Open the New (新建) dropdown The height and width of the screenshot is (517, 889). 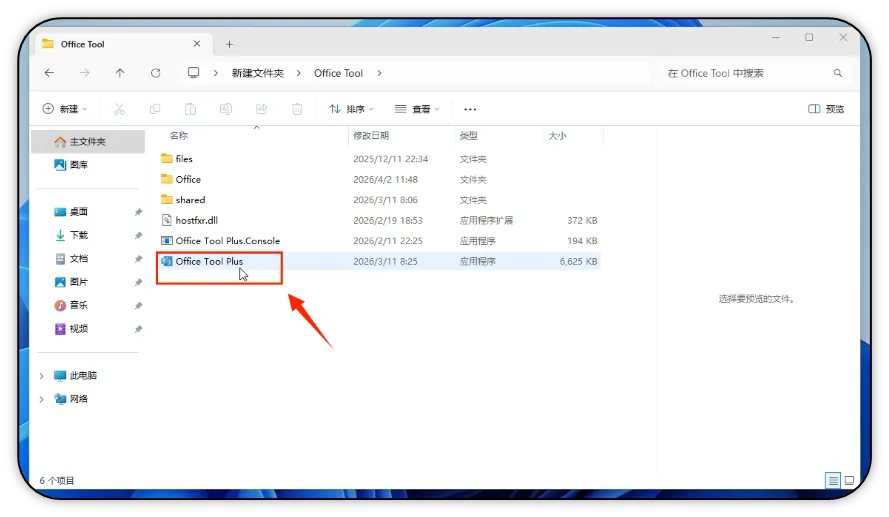65,109
